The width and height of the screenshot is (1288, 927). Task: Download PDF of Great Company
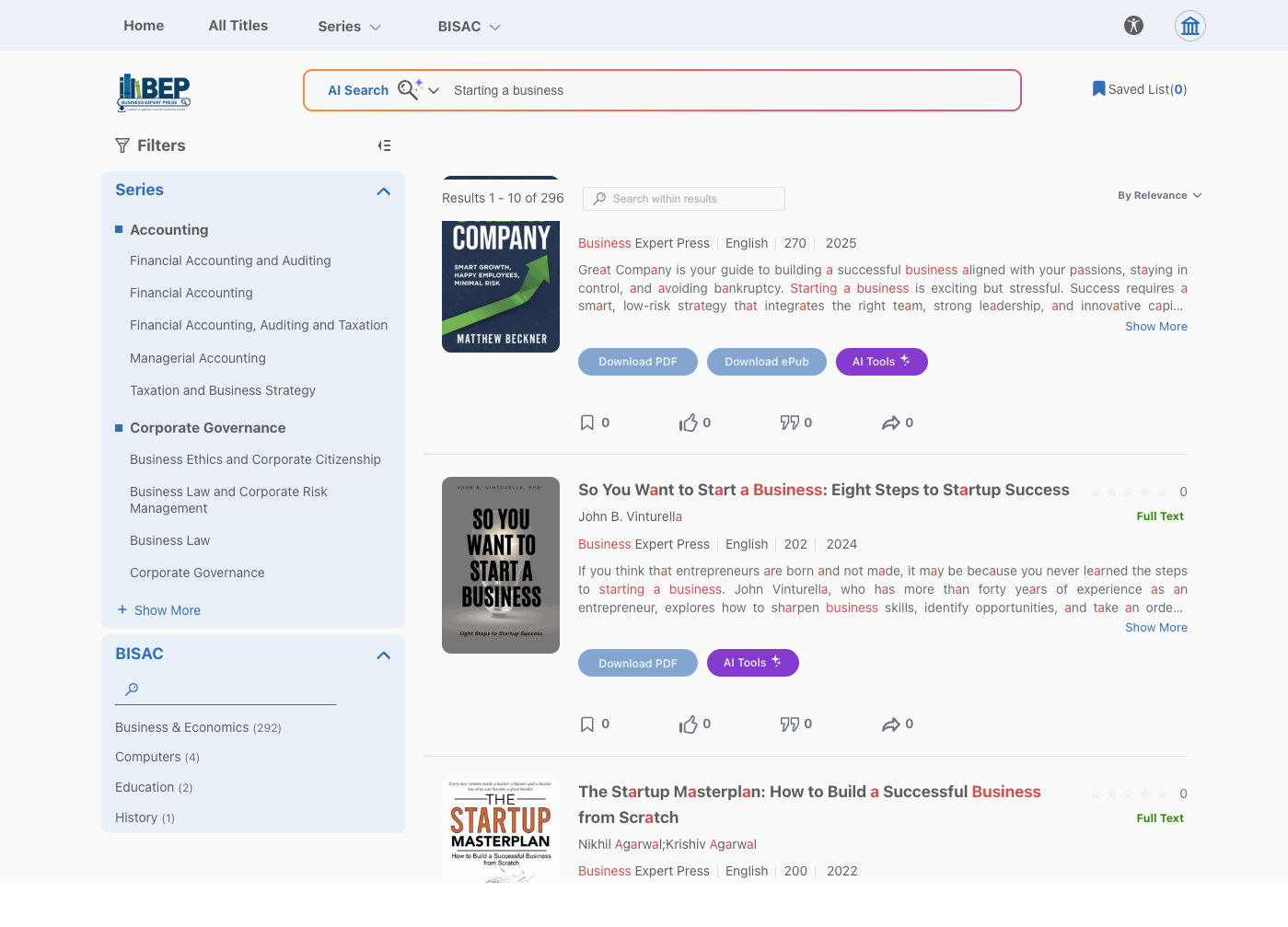click(x=637, y=362)
